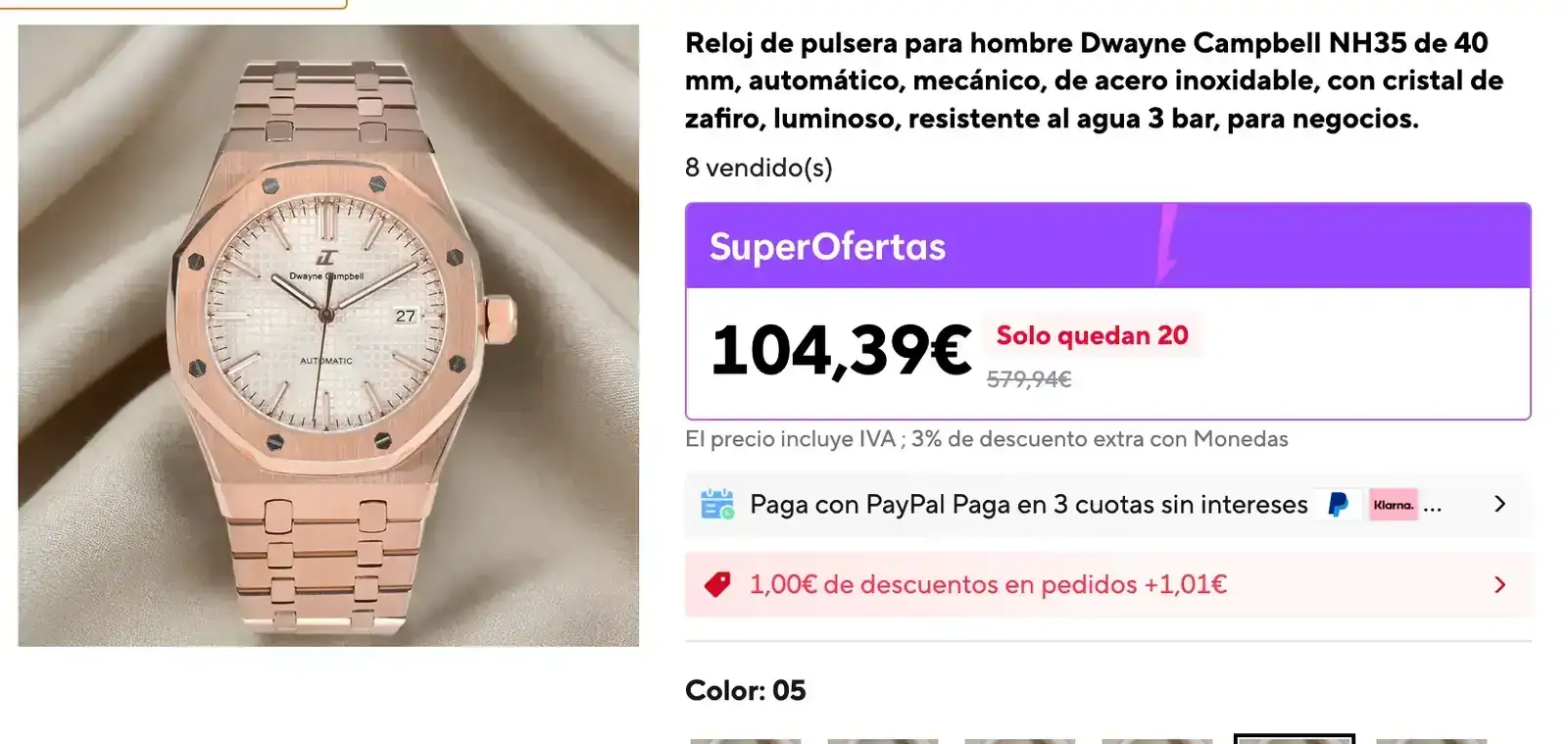Click the SuperOfertas purple banner
The width and height of the screenshot is (1568, 744).
1107,245
